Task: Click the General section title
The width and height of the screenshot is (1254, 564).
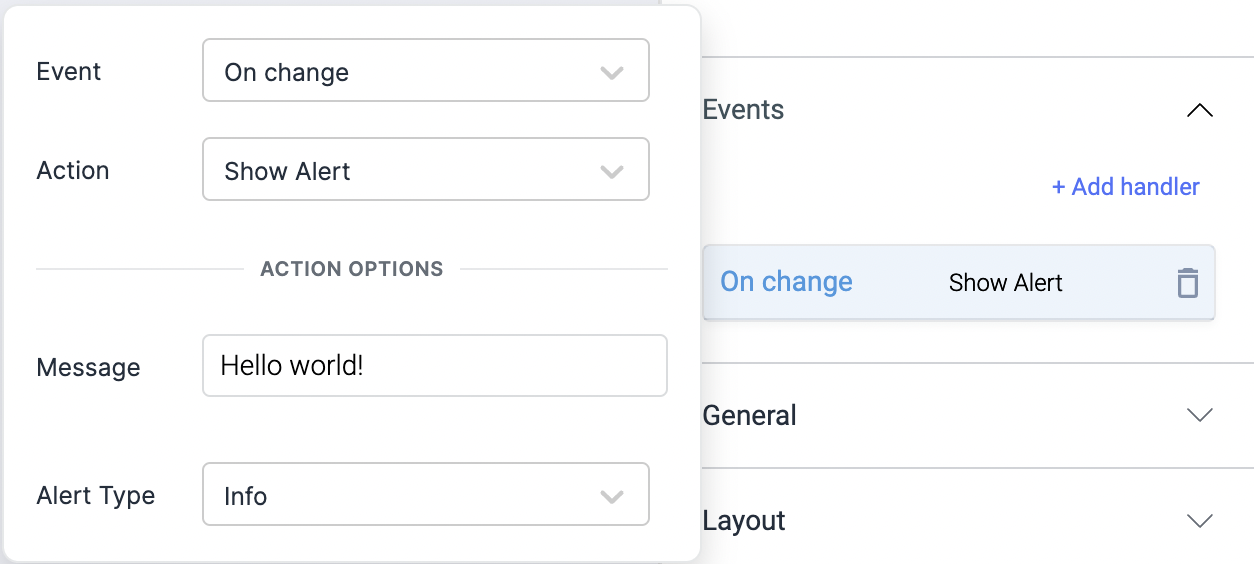Action: point(750,415)
